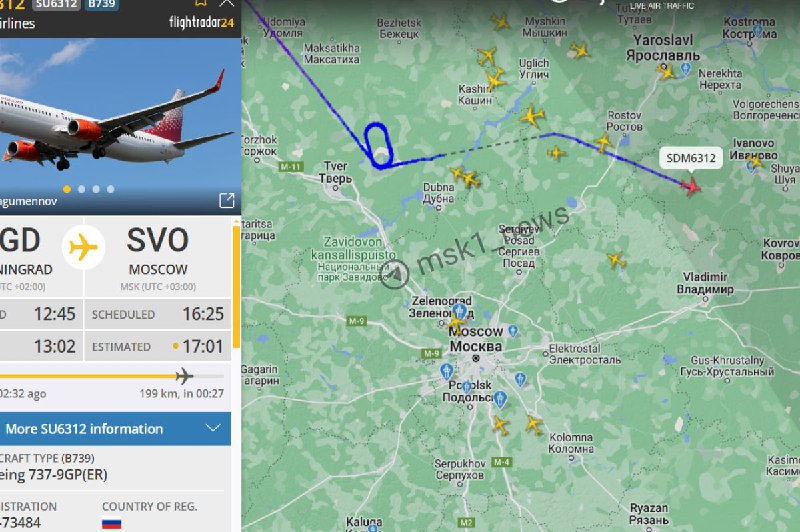800x532 pixels.
Task: Select the yellow plane north of Kolomna
Action: click(x=534, y=424)
